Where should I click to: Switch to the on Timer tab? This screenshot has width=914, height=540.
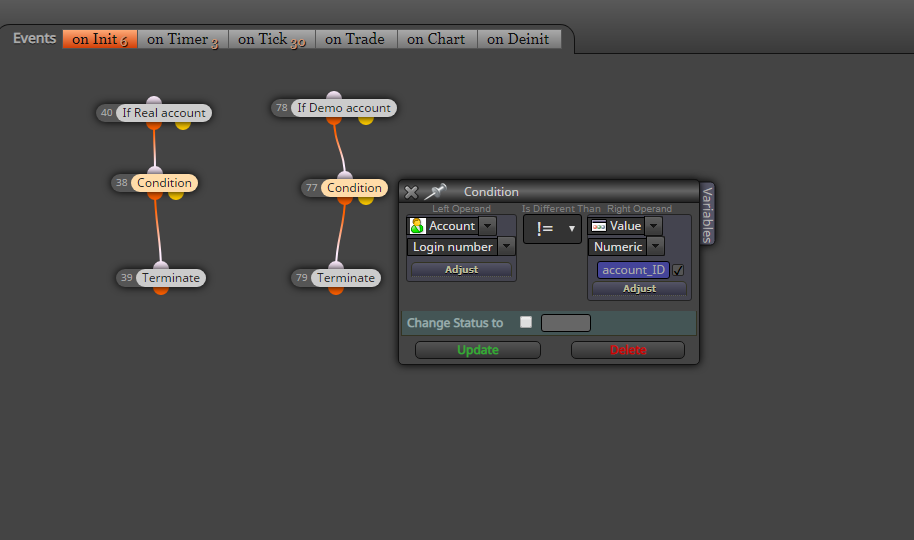(182, 39)
